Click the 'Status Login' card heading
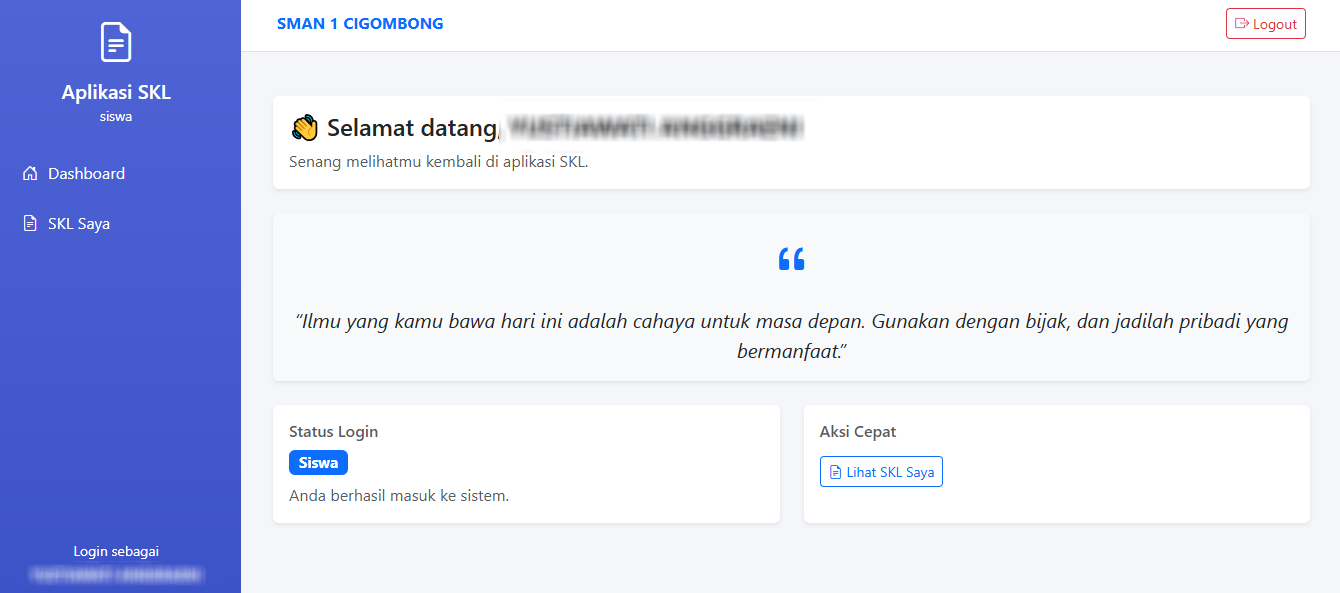The image size is (1340, 593). [x=334, y=432]
